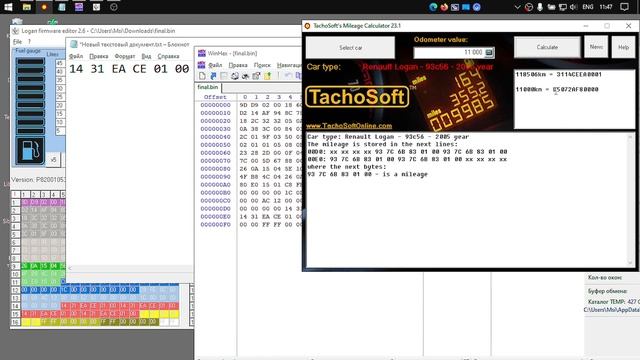Expand the hidden system tray icons chevron
Screen dimensions: 640x360
click(x=517, y=7)
